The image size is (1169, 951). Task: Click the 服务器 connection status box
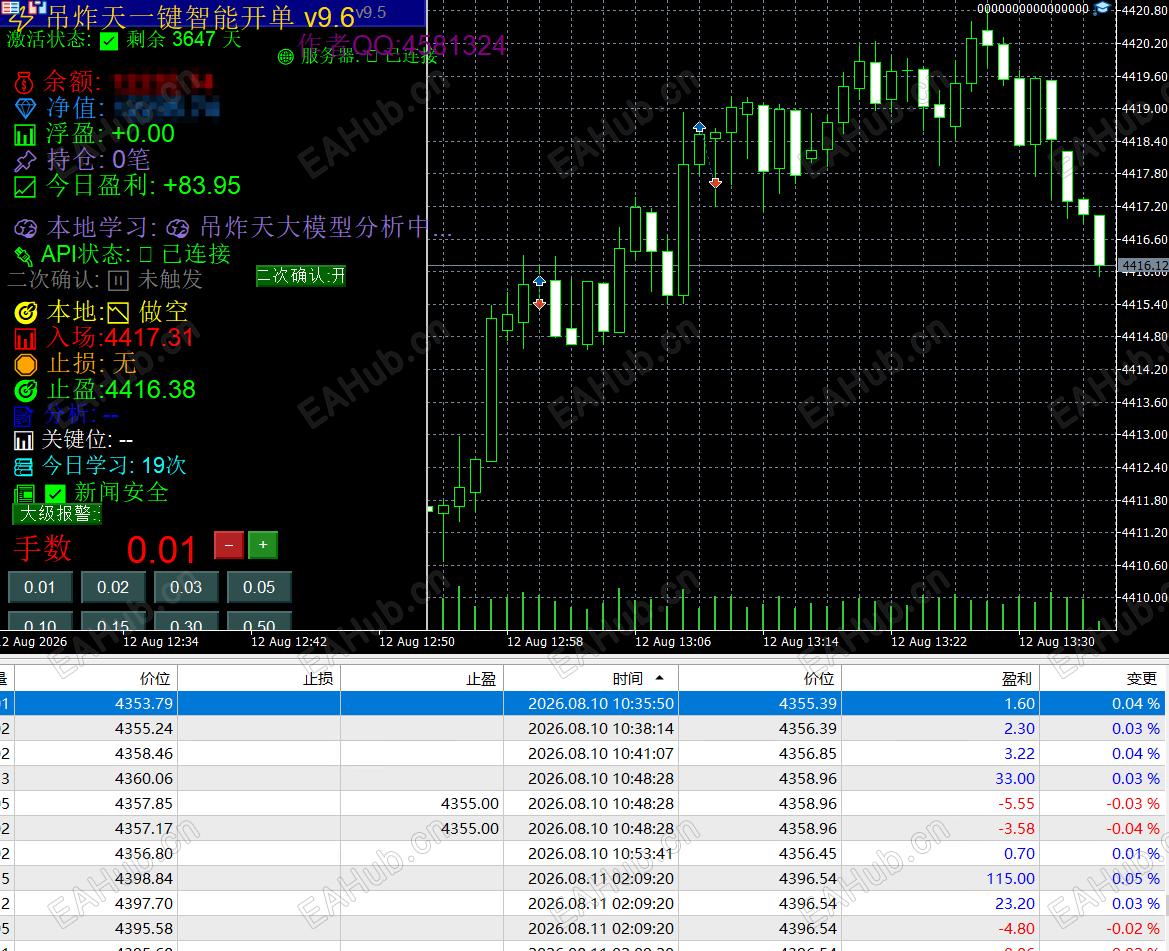click(x=372, y=57)
